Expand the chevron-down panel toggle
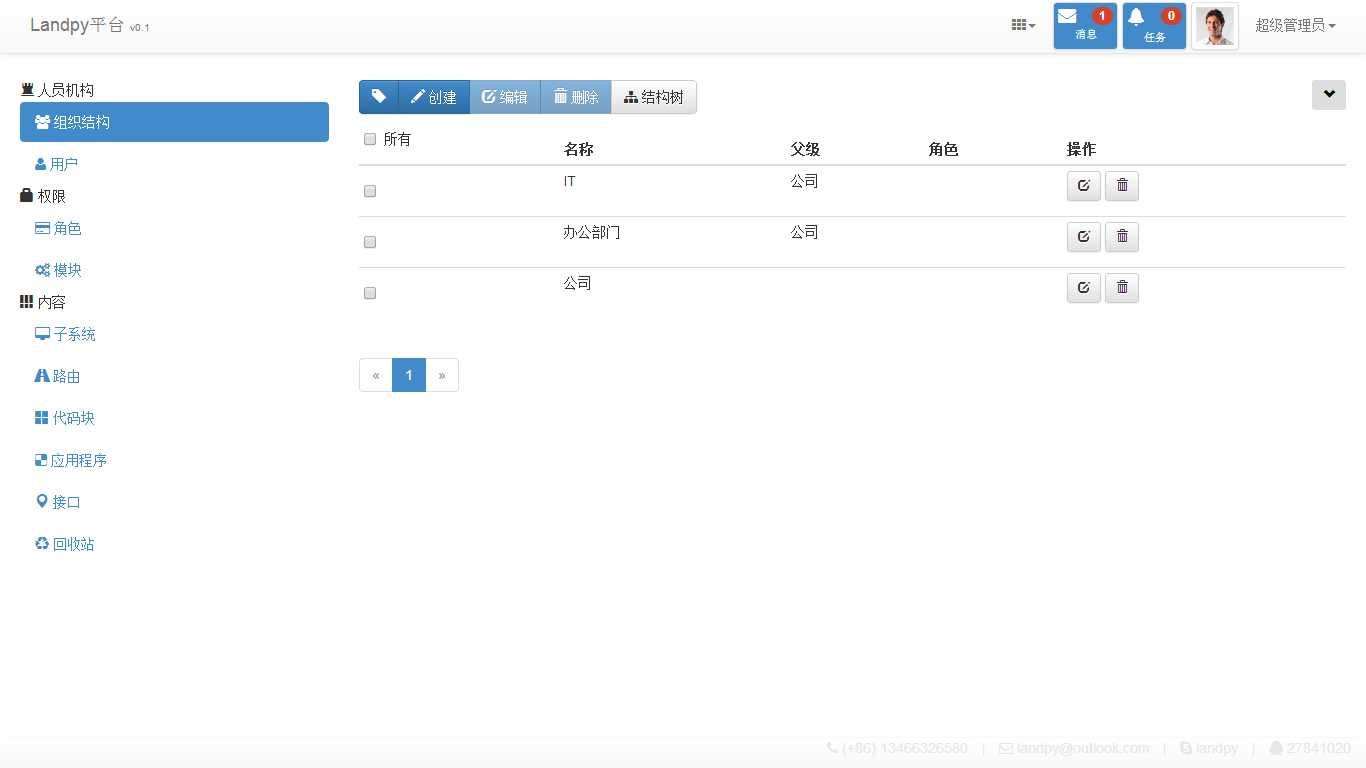The image size is (1366, 768). pos(1329,95)
